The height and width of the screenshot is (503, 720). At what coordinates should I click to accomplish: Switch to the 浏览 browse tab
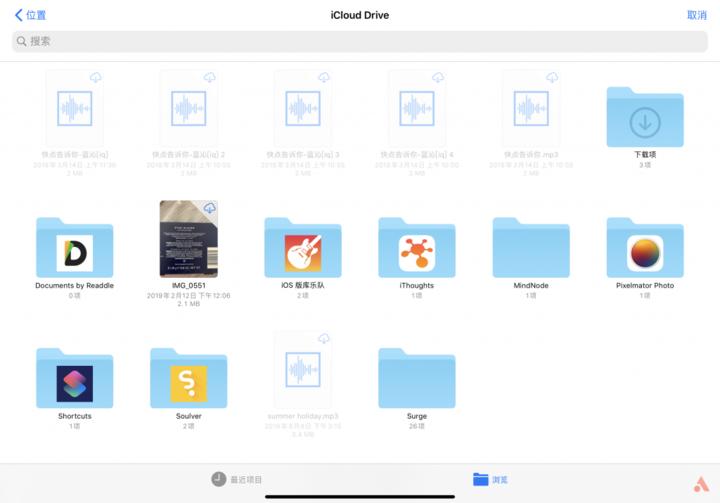[490, 480]
